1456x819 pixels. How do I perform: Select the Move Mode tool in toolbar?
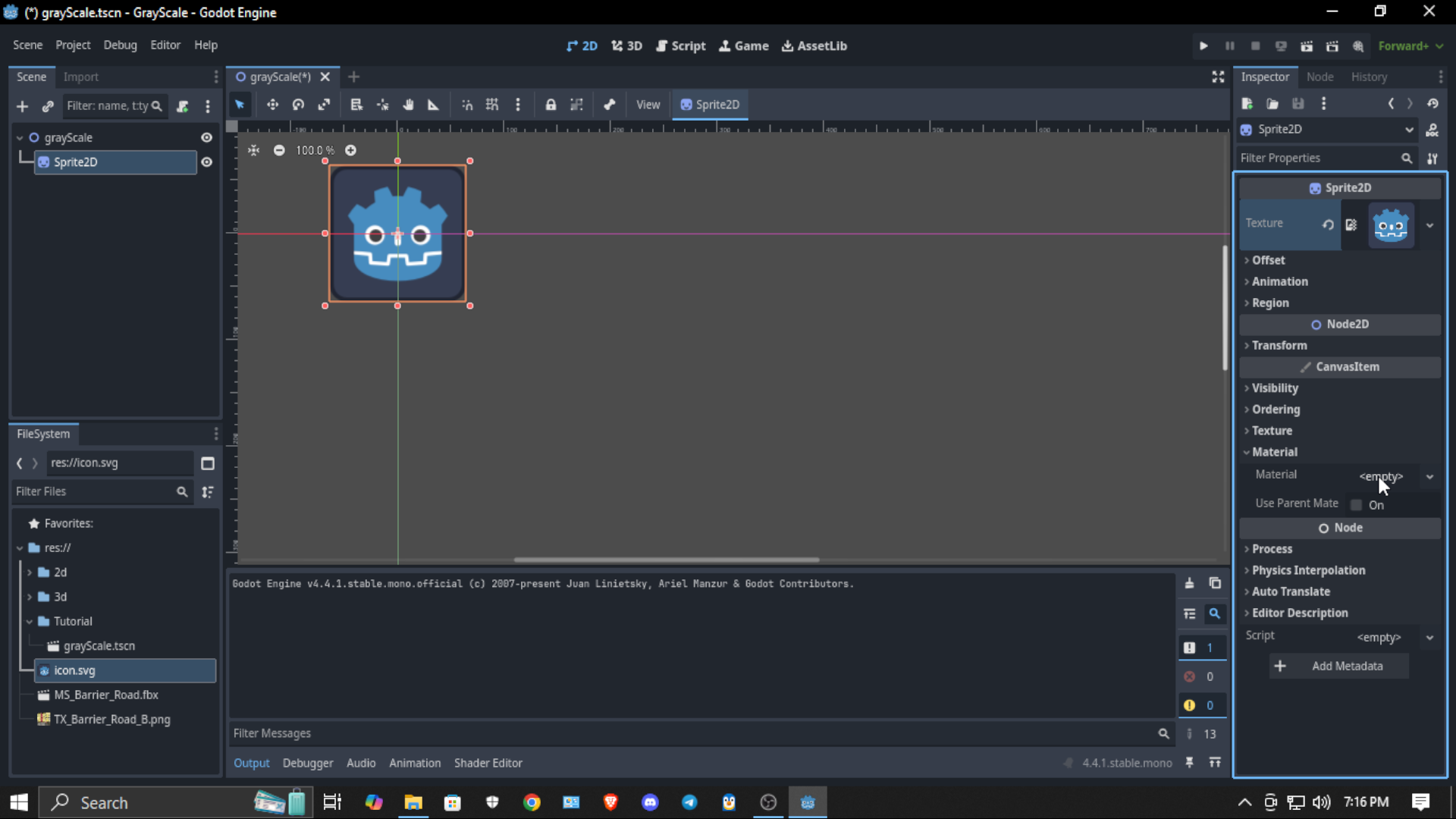tap(272, 105)
